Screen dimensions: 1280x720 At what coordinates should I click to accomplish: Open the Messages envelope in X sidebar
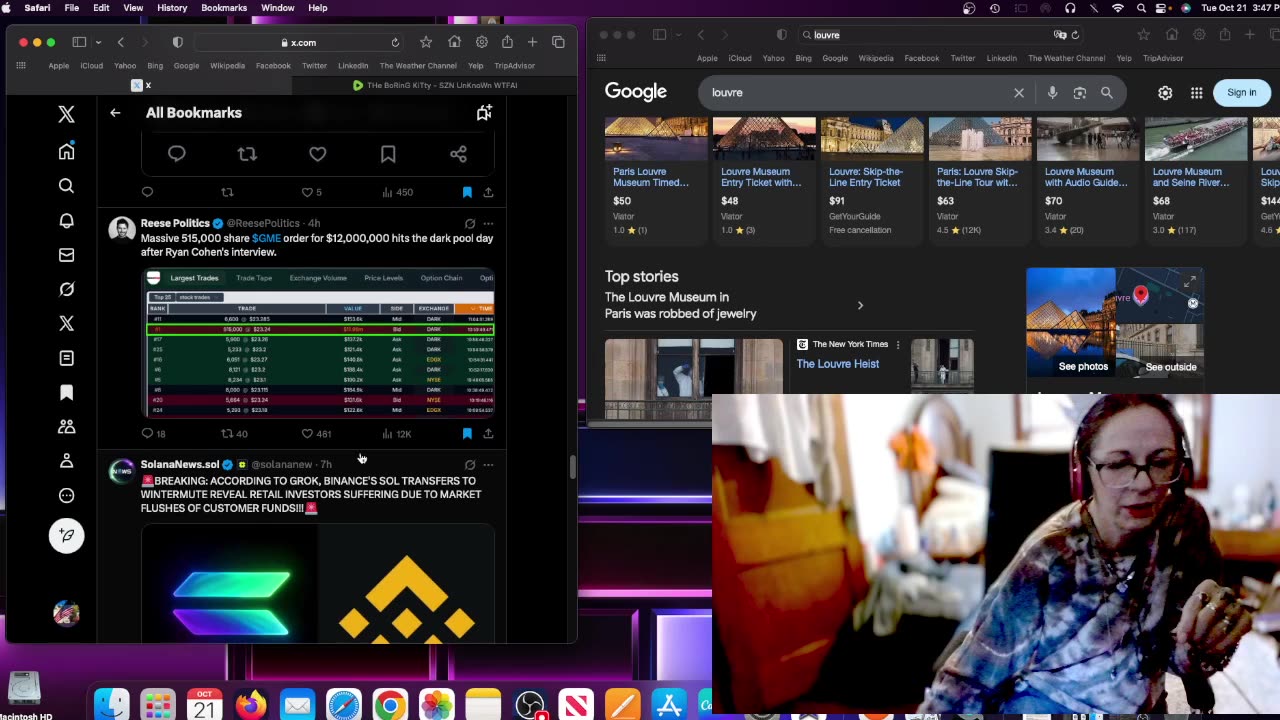pos(66,255)
